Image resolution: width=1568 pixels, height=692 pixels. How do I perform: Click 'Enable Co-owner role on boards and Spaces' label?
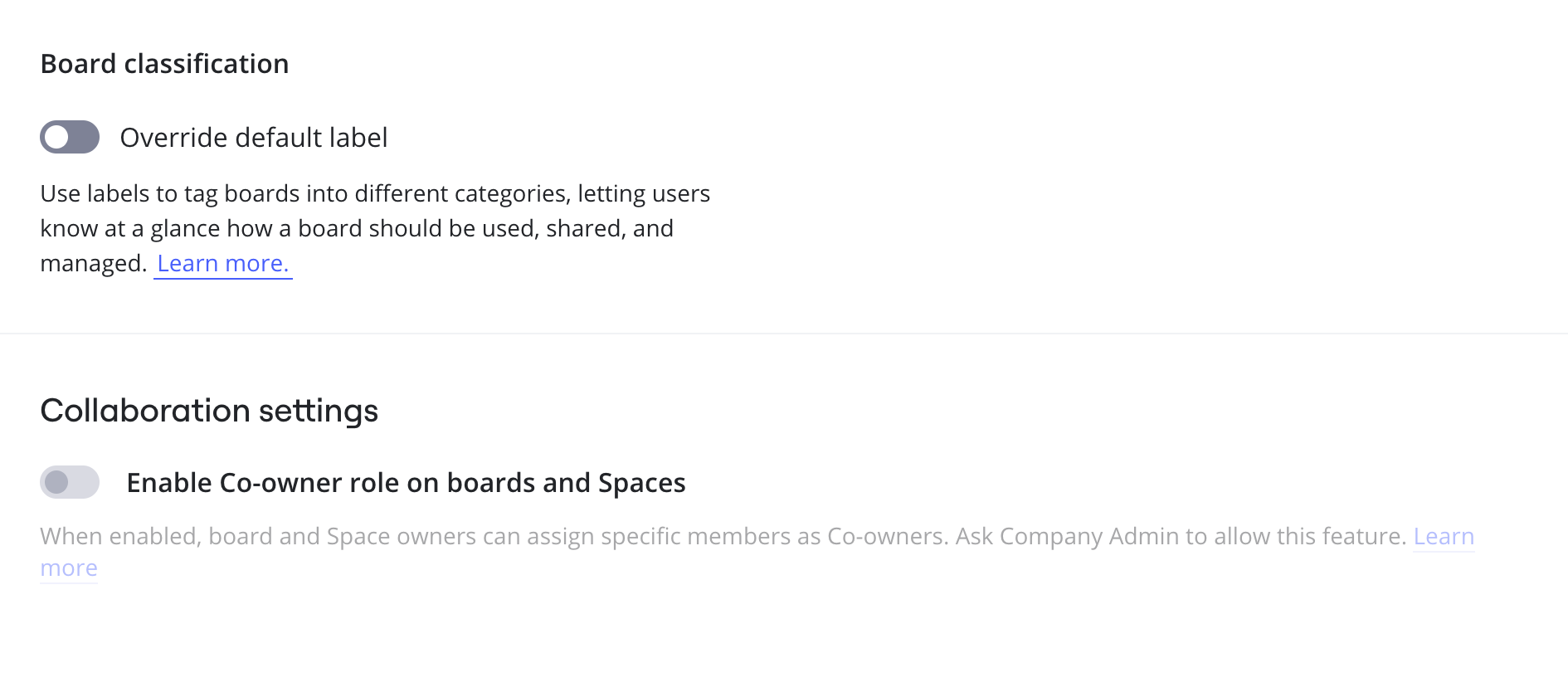pos(406,483)
